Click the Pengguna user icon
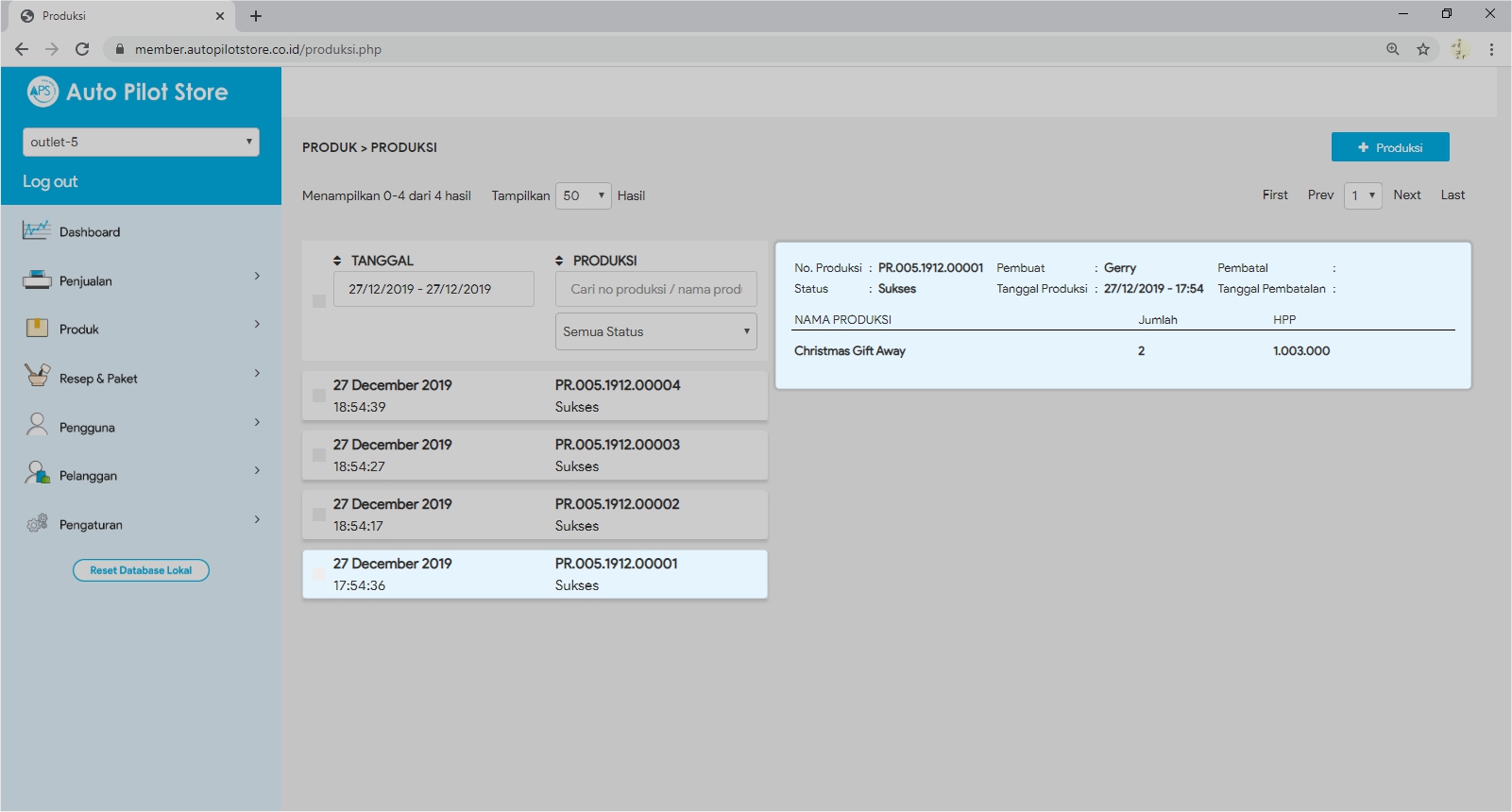The image size is (1512, 812). pos(37,425)
